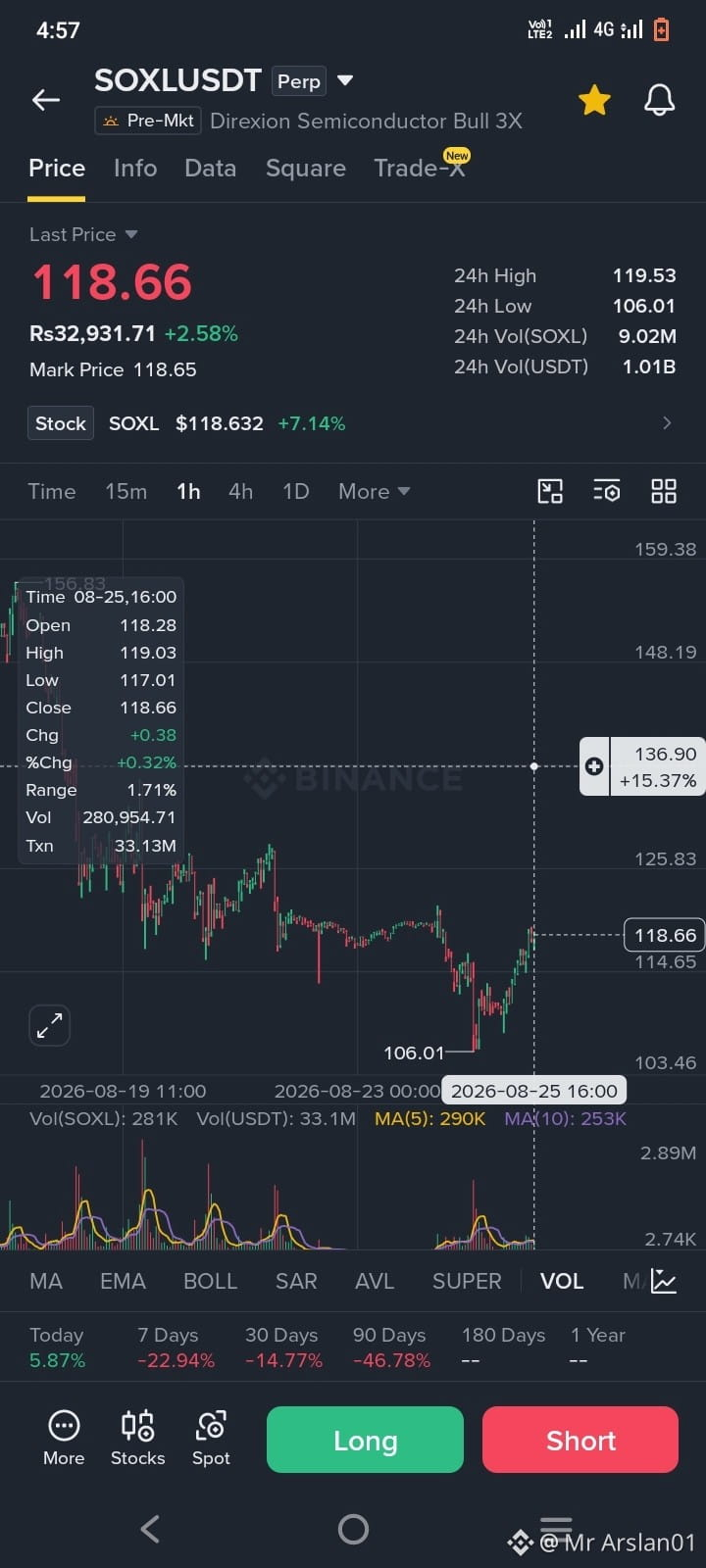Tap the Rs32,931.71 converted price

92,333
